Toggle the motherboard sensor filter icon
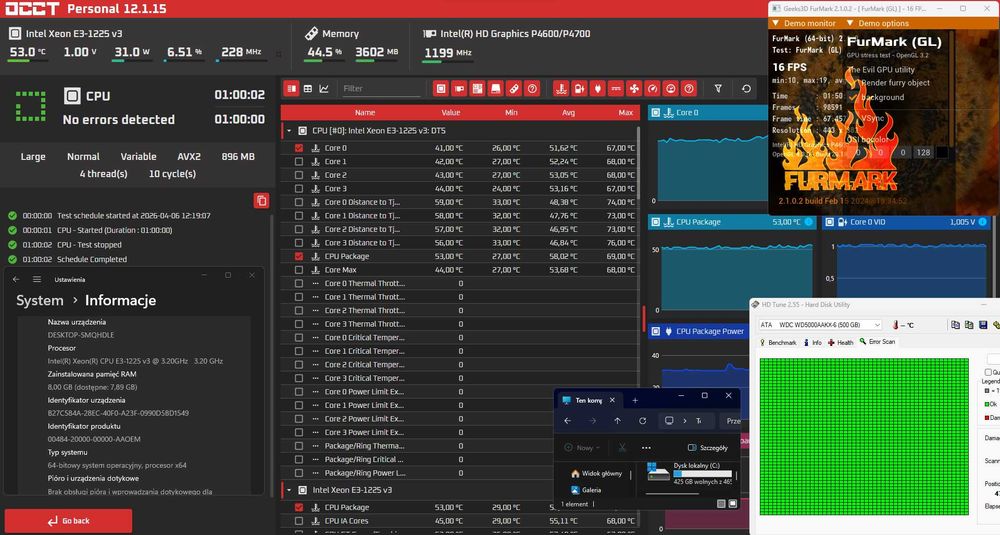The image size is (1000, 535). [x=478, y=89]
